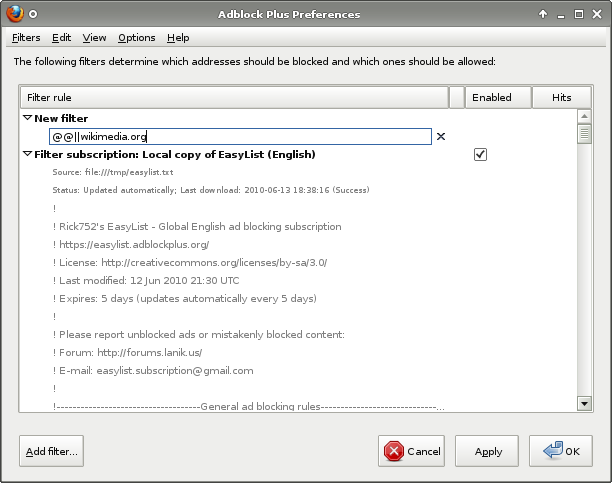Clear the filter text with the X icon
Viewport: 612px width, 483px height.
(441, 136)
